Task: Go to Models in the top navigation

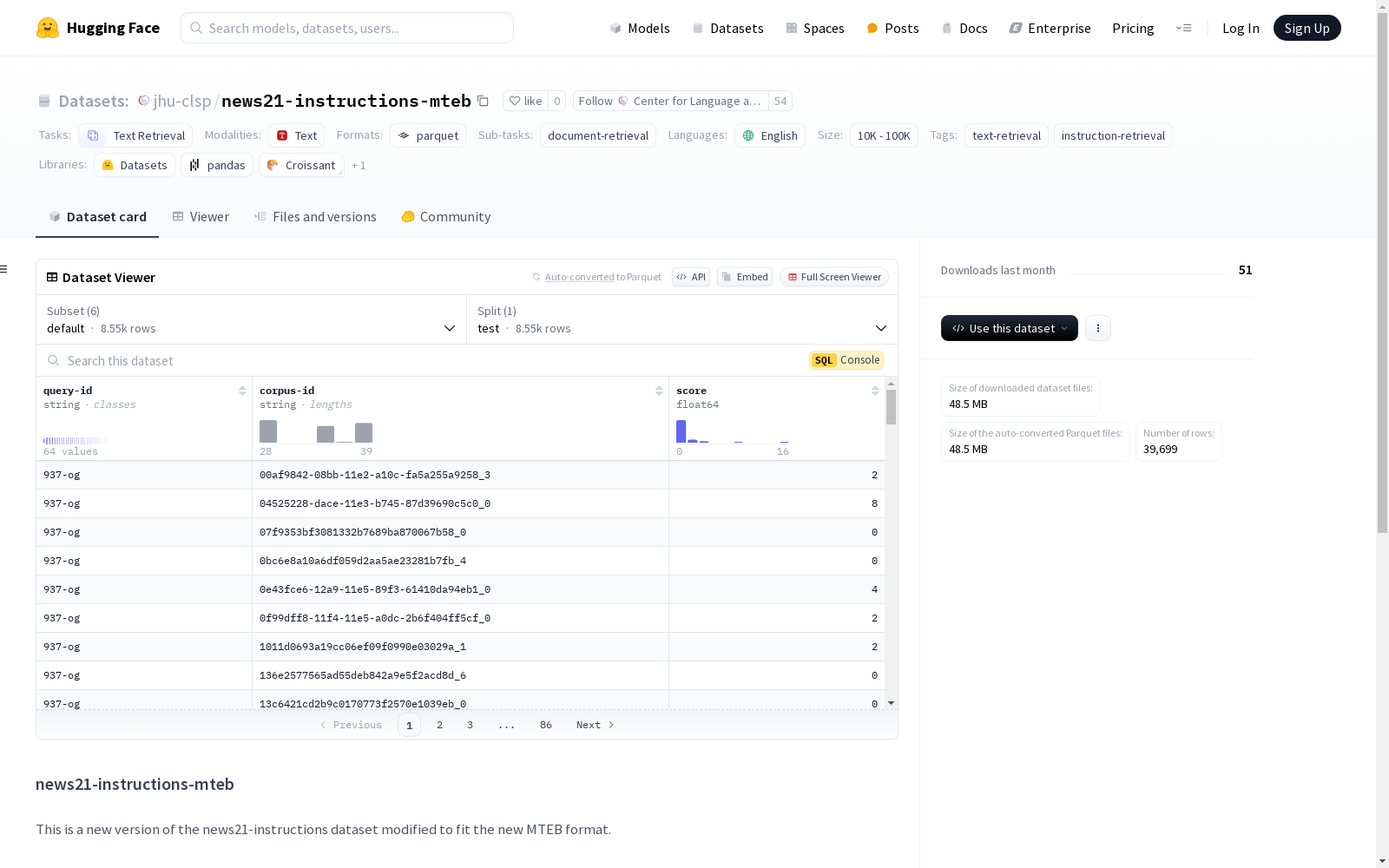Action: (640, 28)
